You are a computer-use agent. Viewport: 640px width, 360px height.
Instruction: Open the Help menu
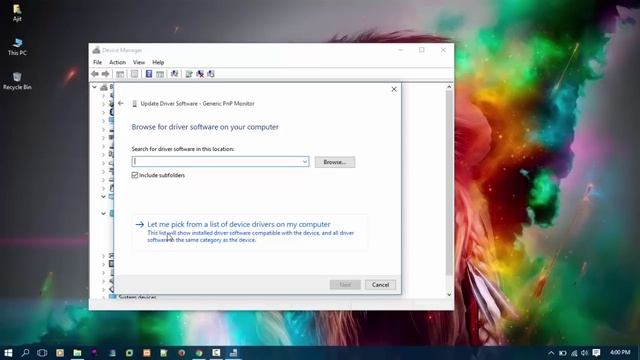[158, 62]
